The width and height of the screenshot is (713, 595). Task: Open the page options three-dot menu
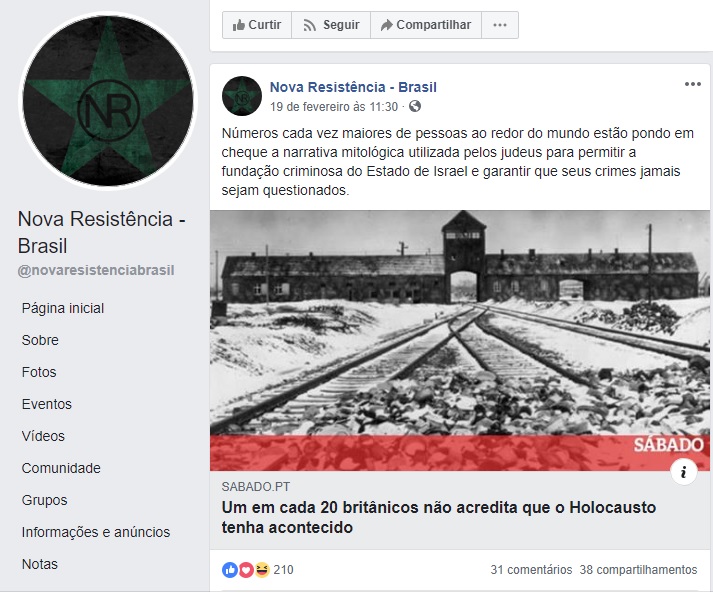pos(500,25)
